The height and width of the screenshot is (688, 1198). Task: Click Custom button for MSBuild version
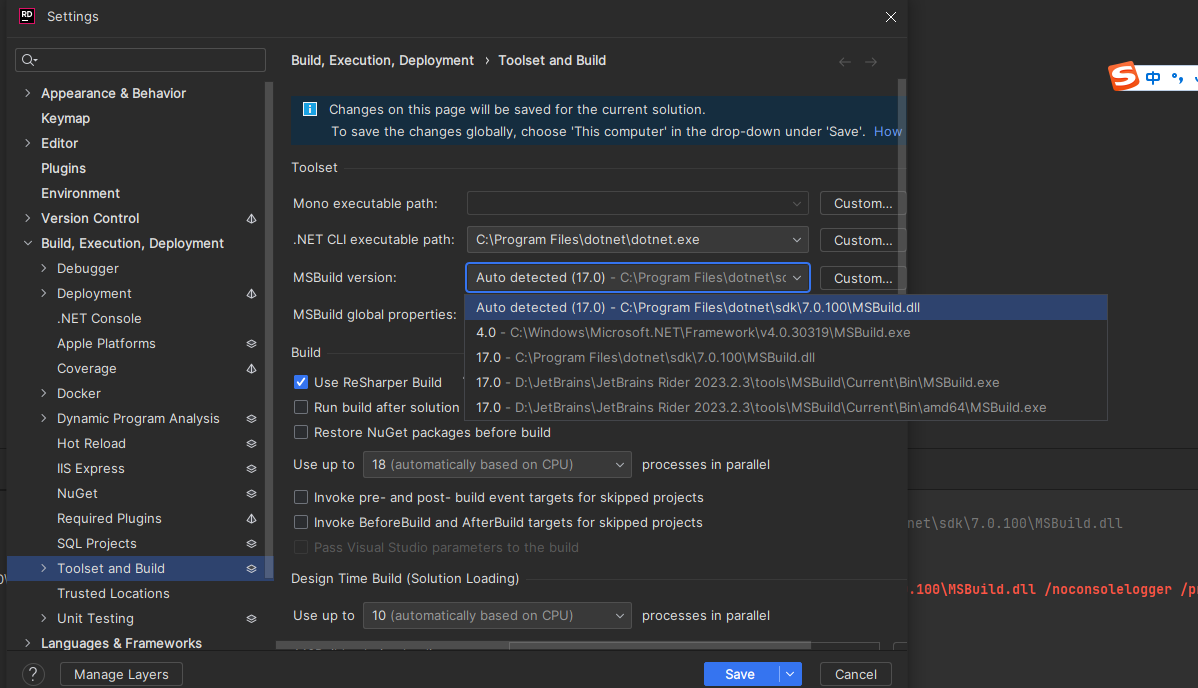pos(863,278)
